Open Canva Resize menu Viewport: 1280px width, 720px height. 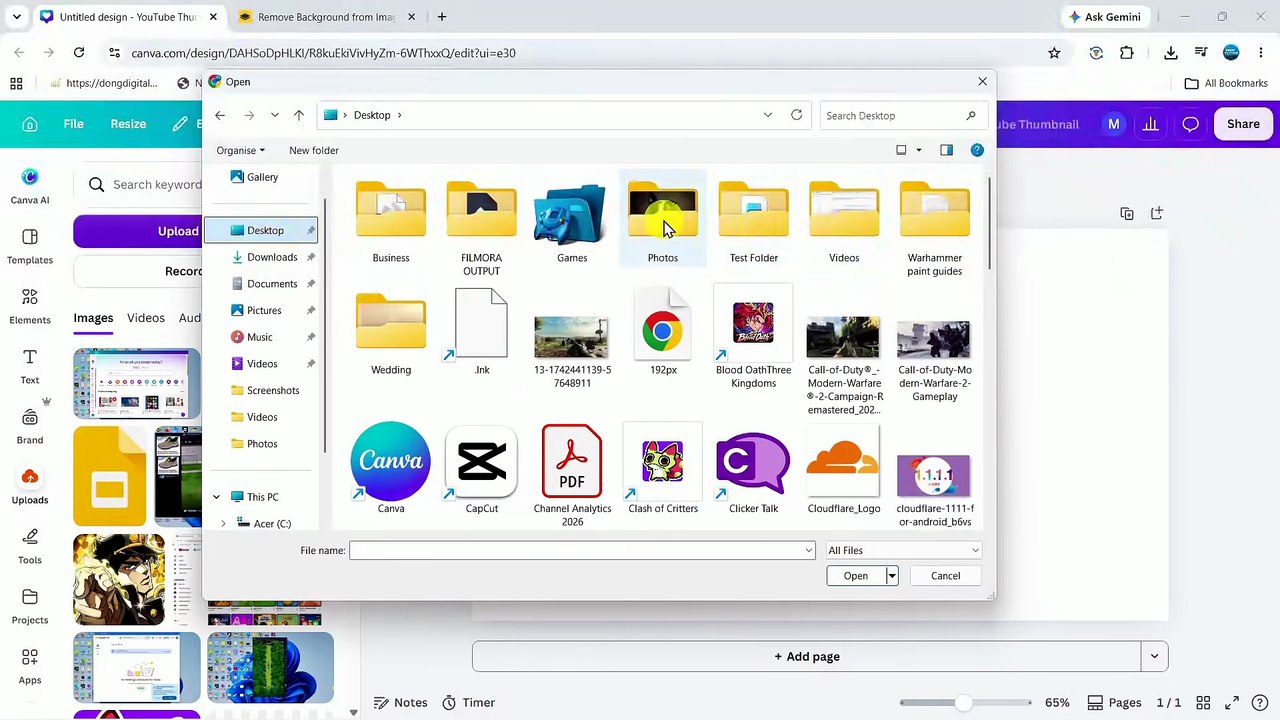[128, 124]
